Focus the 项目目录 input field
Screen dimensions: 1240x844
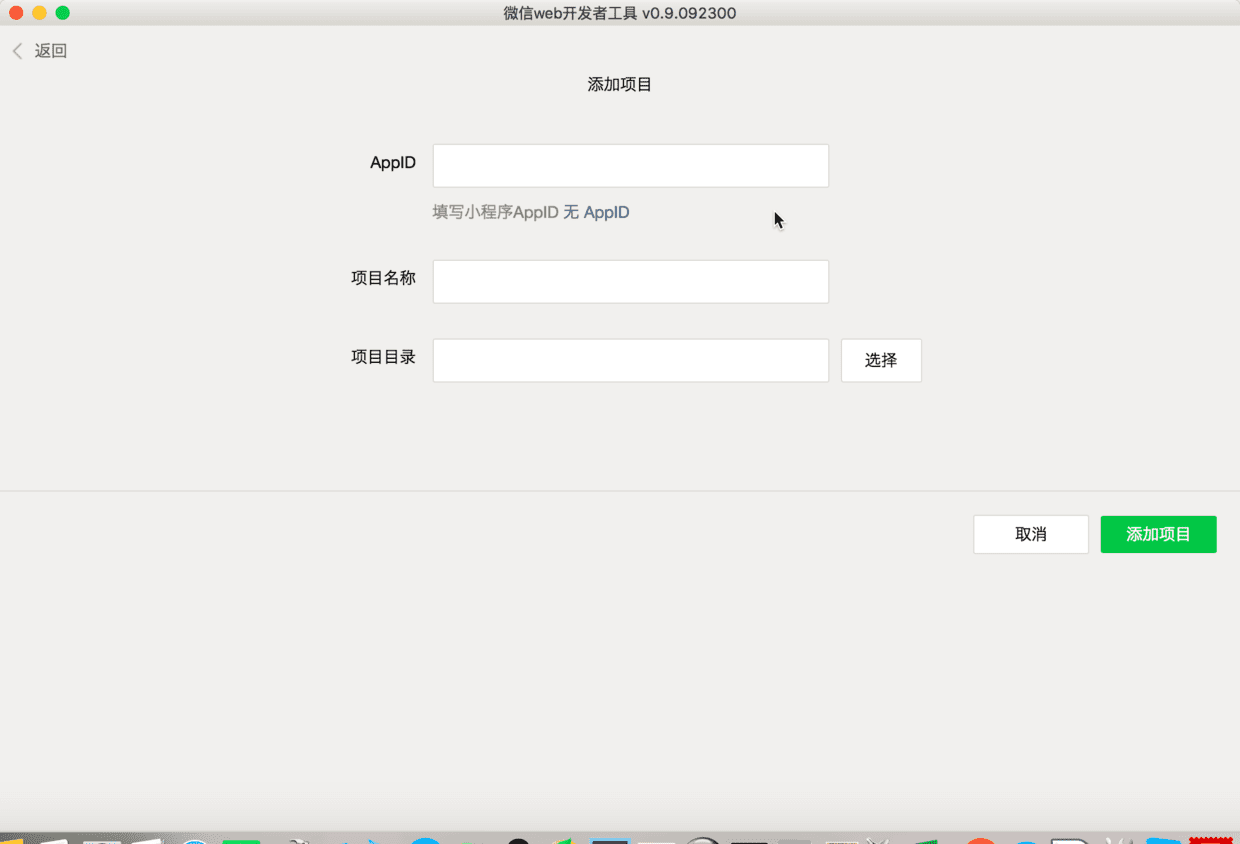[x=631, y=360]
